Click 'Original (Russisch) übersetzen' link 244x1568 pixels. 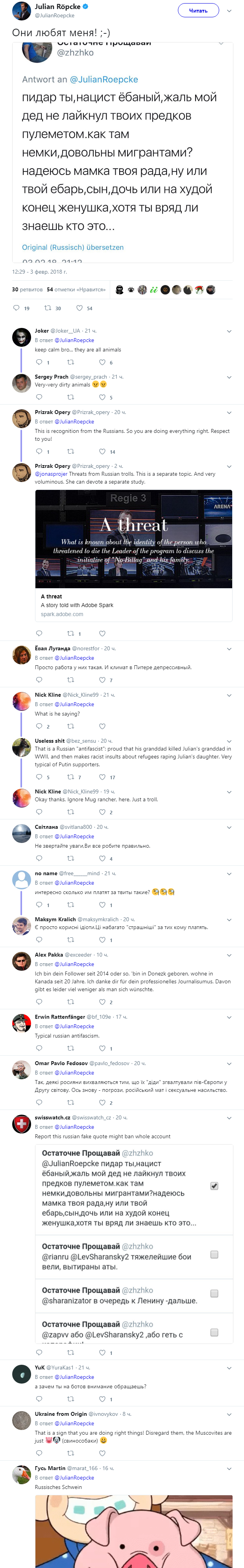pos(72,247)
